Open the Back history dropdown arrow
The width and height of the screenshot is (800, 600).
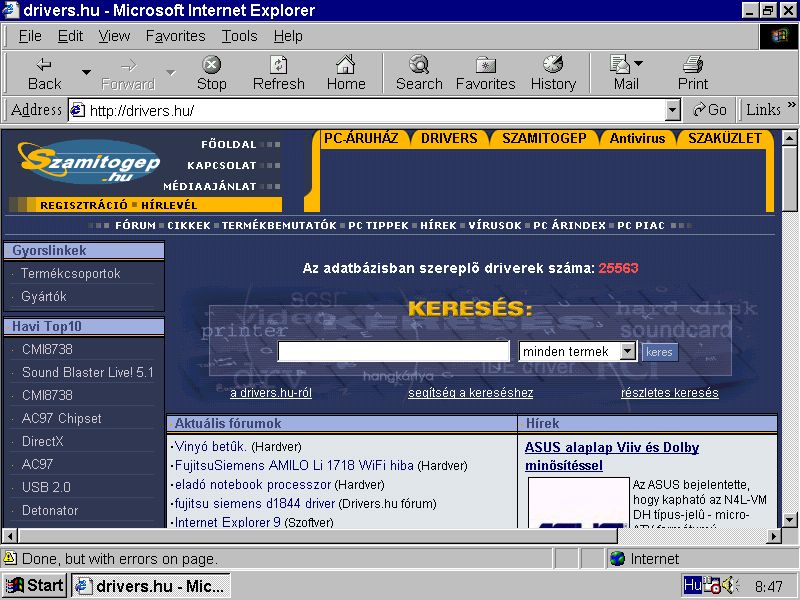click(x=87, y=72)
